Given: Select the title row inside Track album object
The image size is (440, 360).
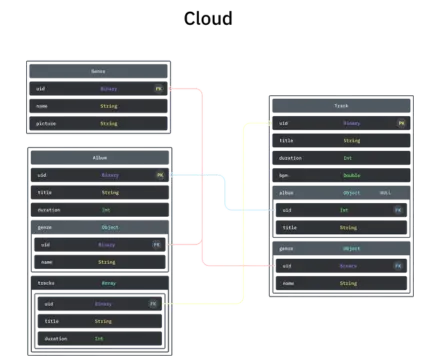Looking at the screenshot, I should pyautogui.click(x=341, y=227).
